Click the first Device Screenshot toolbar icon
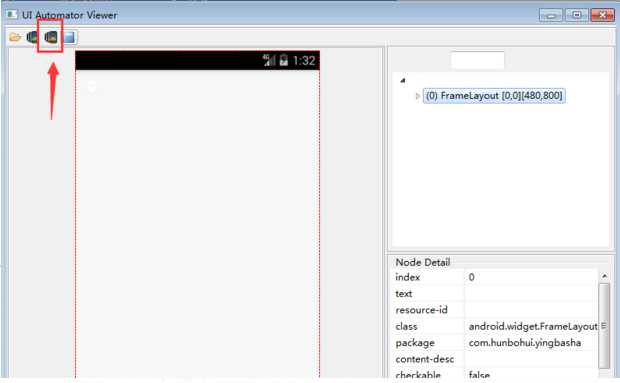 click(32, 38)
